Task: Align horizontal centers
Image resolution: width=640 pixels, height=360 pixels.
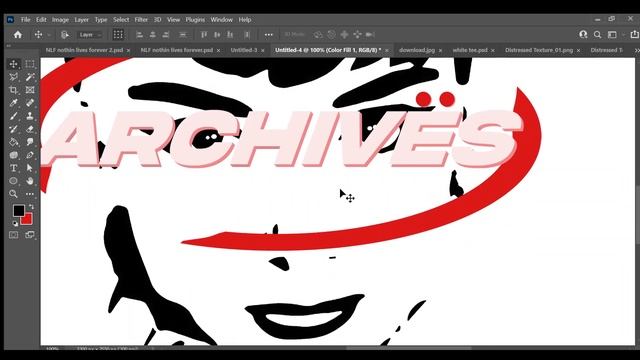Action: click(x=153, y=35)
